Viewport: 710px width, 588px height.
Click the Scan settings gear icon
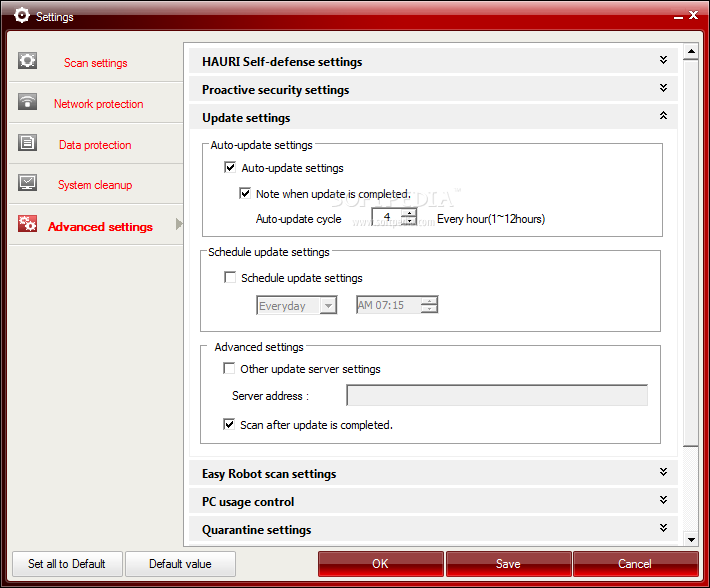click(27, 61)
